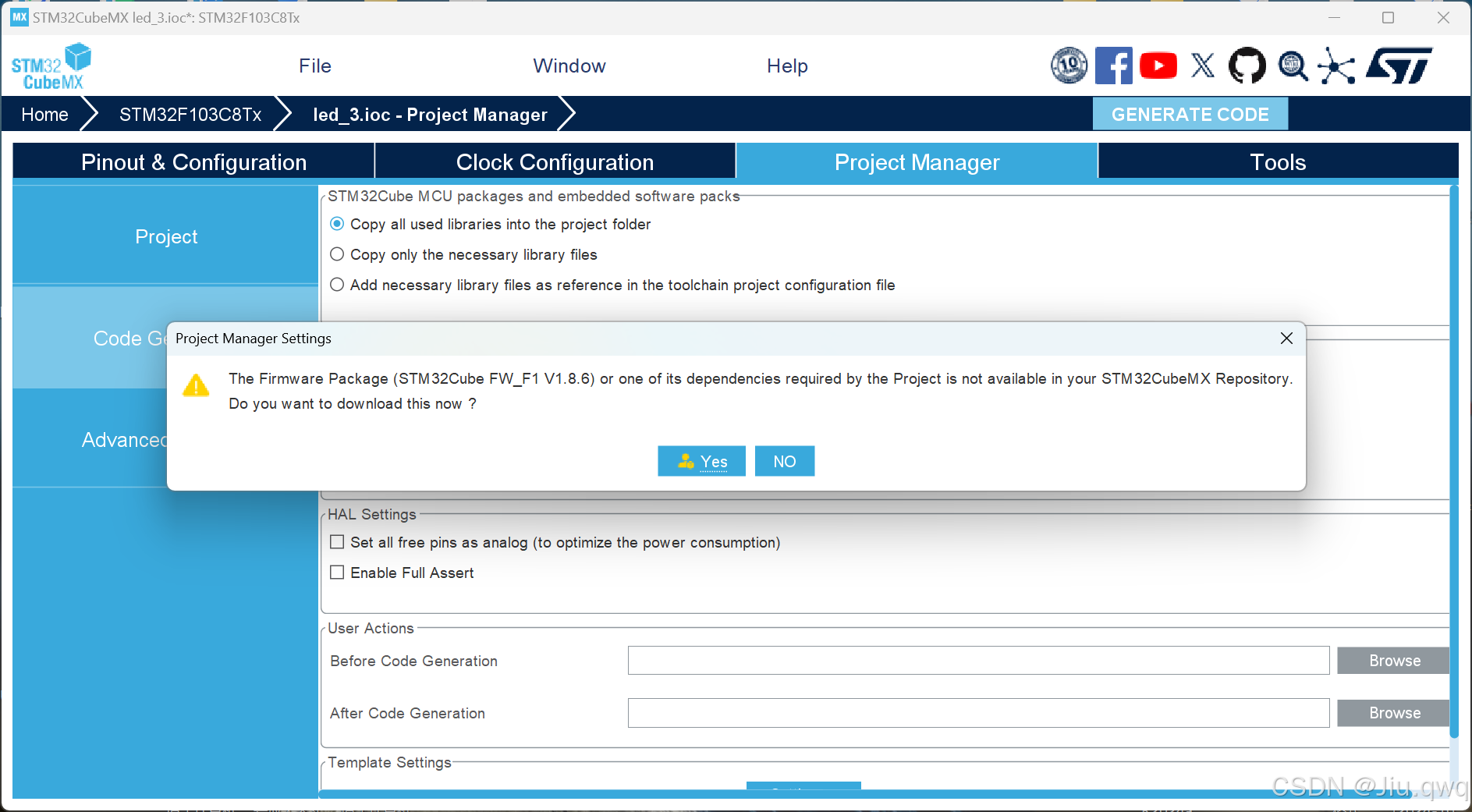Open the Advanced Settings side tab
The image size is (1472, 812).
(x=90, y=439)
